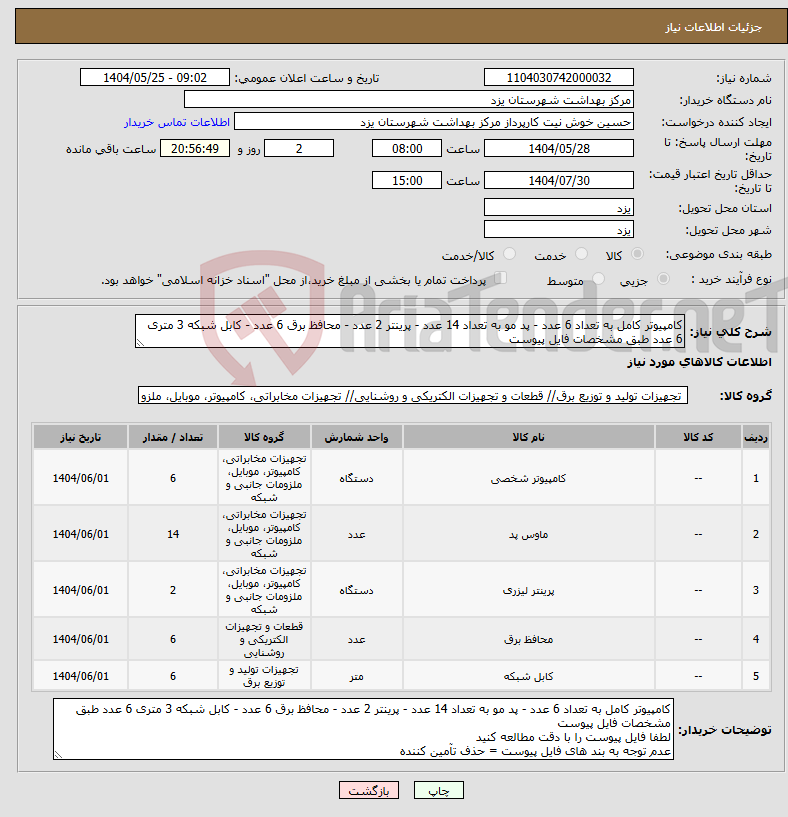
Task: Click the اطلاعات کالاهای مورد نیاز heading
Action: [699, 362]
